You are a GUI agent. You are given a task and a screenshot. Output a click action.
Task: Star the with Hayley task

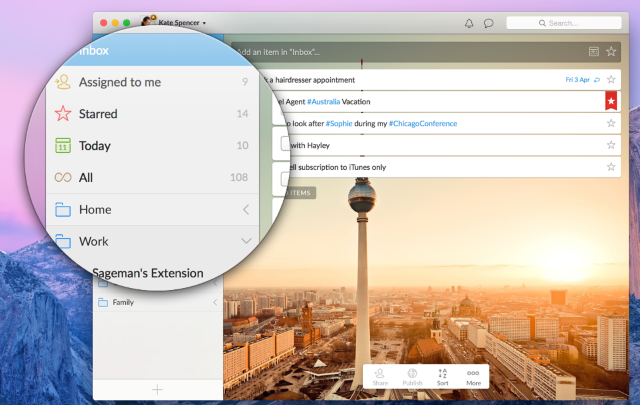[x=611, y=145]
